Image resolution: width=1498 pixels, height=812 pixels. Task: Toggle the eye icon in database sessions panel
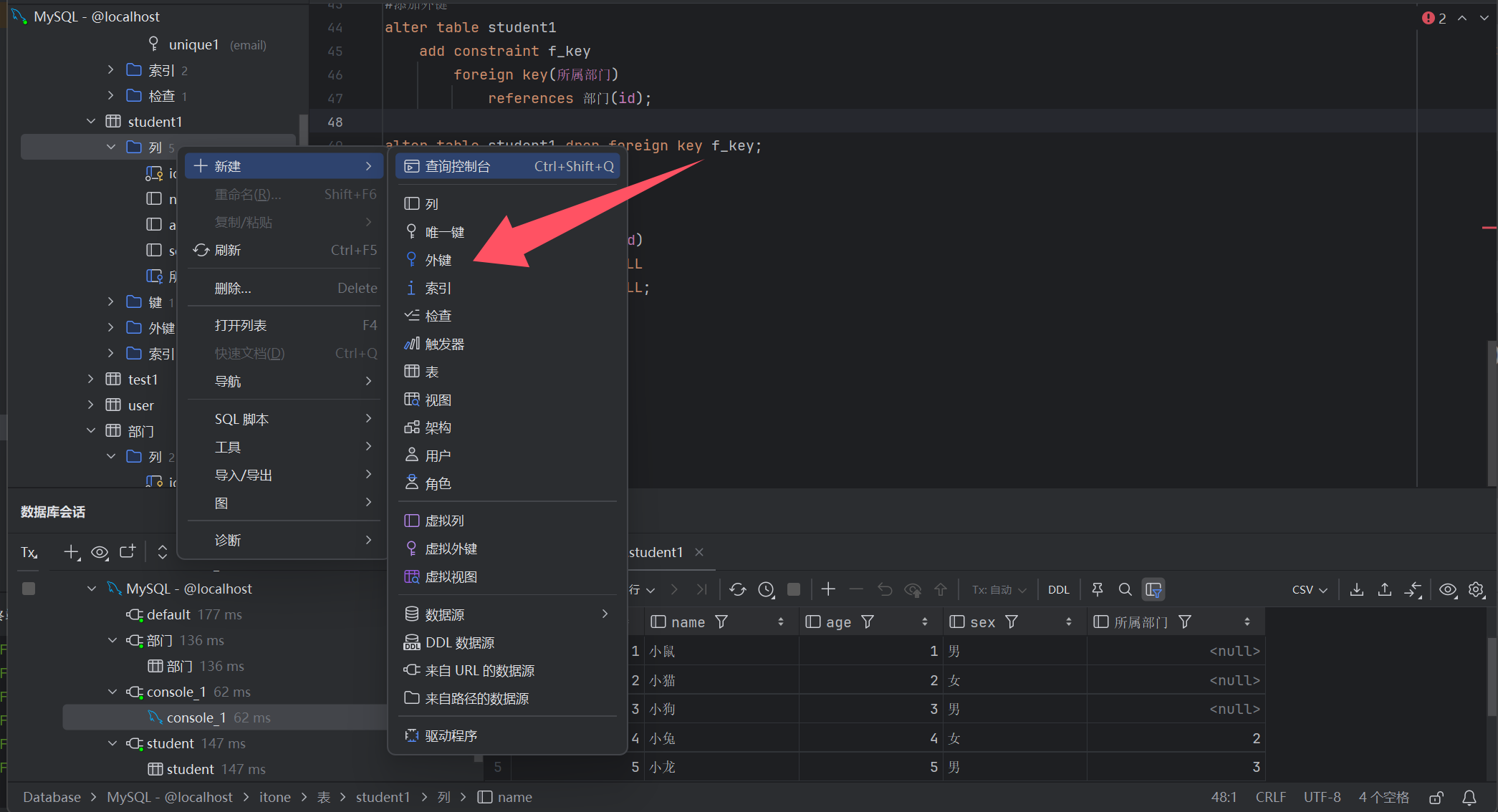[x=100, y=552]
